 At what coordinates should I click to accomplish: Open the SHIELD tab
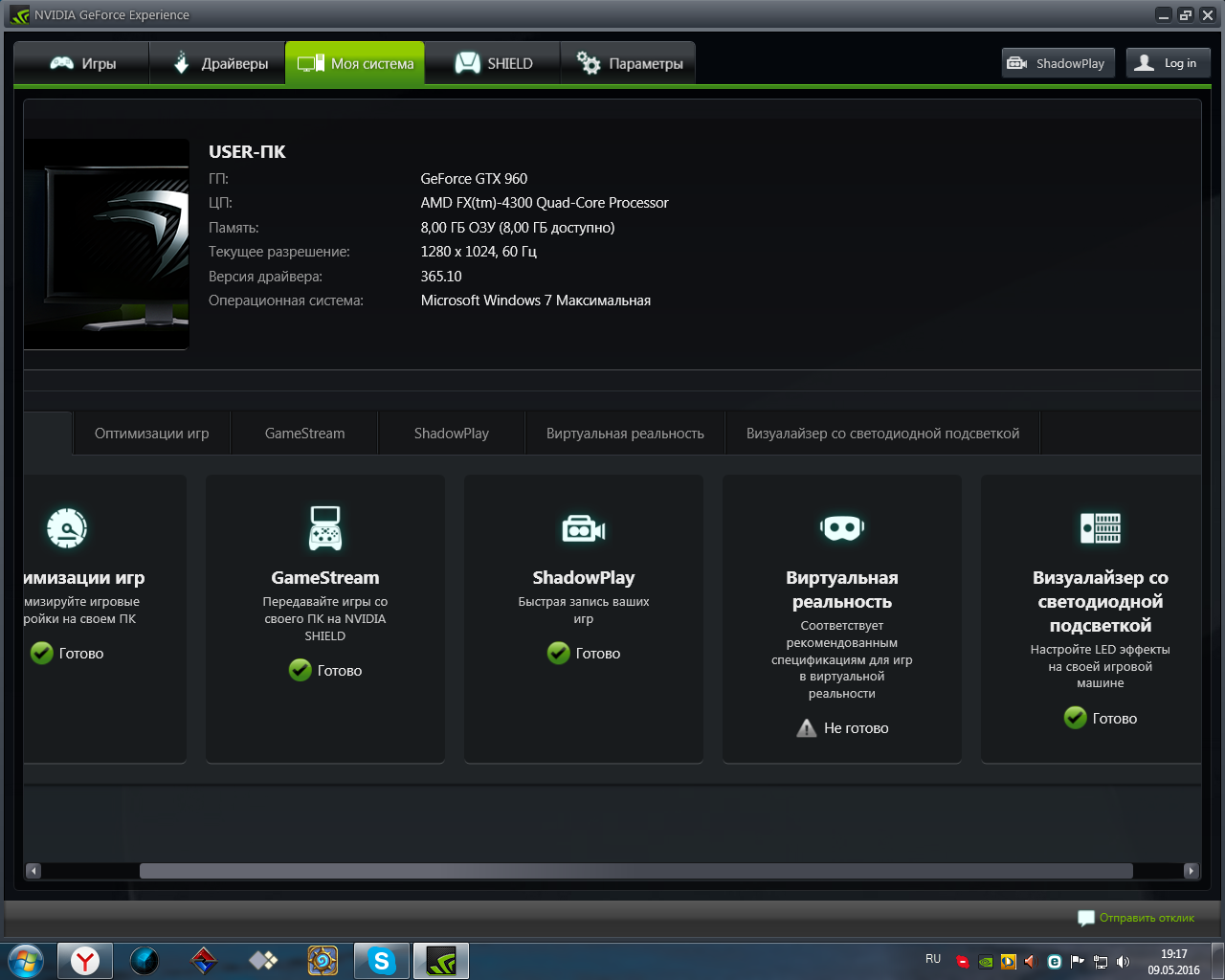pyautogui.click(x=493, y=63)
